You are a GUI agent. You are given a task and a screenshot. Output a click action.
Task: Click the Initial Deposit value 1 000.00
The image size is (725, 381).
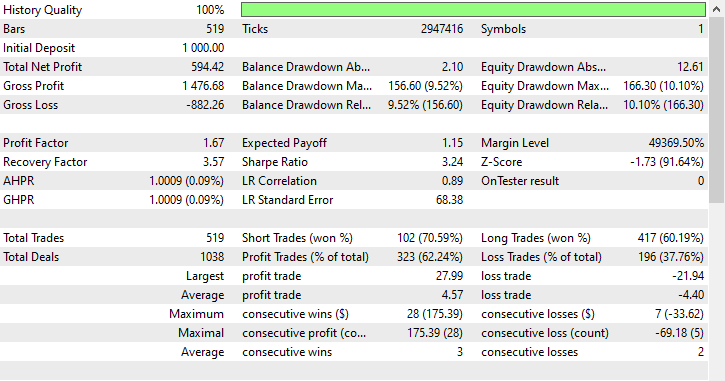tap(203, 48)
